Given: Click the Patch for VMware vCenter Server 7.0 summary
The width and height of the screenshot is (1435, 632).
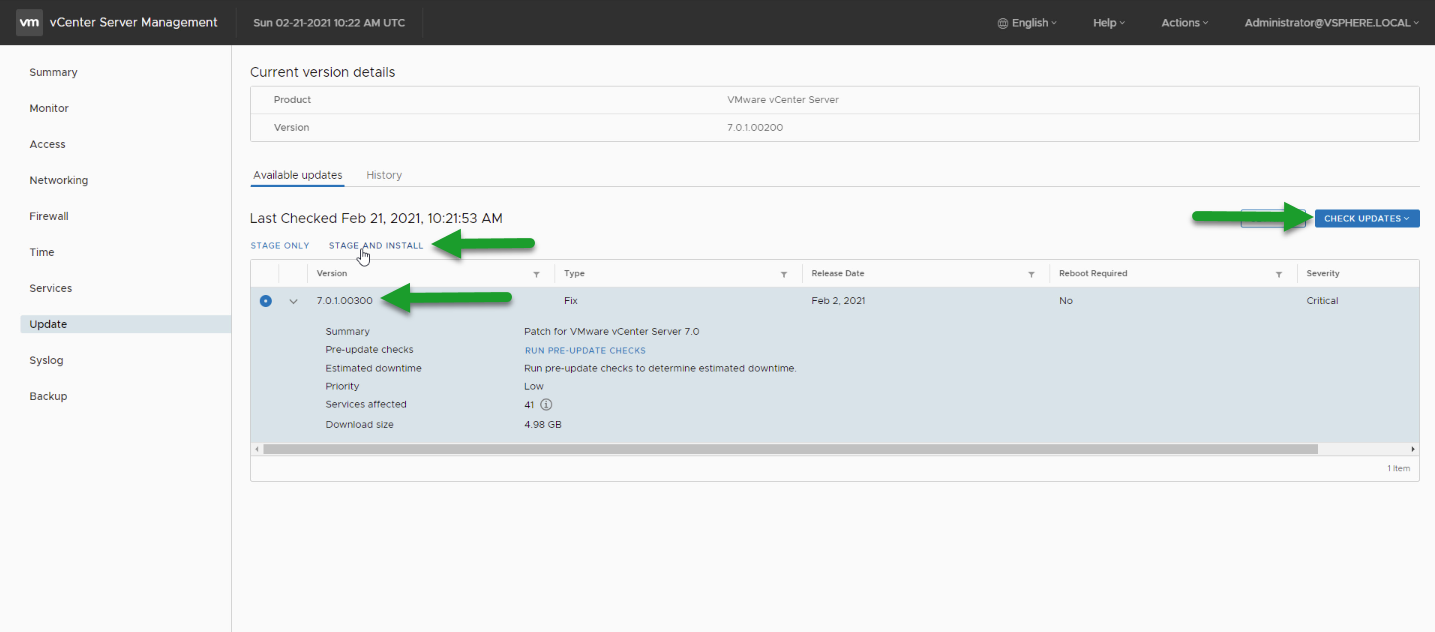Looking at the screenshot, I should click(x=612, y=332).
